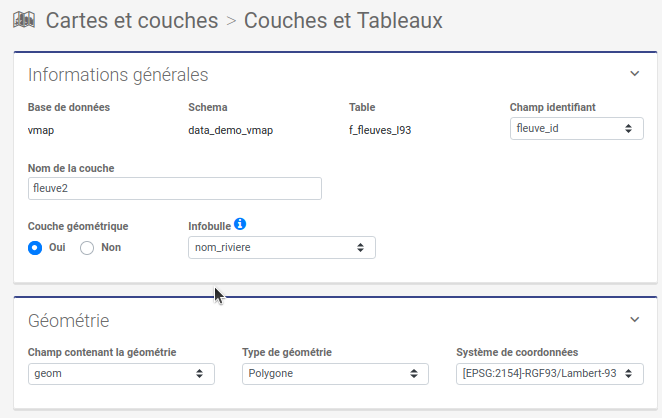Open the geometry field dropdown showing geom
The height and width of the screenshot is (418, 662).
click(121, 374)
